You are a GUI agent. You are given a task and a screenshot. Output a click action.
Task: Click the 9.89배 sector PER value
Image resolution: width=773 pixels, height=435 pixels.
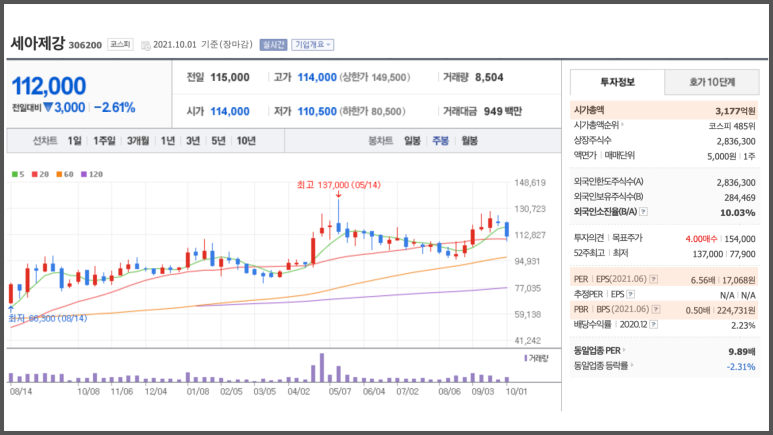click(x=742, y=352)
